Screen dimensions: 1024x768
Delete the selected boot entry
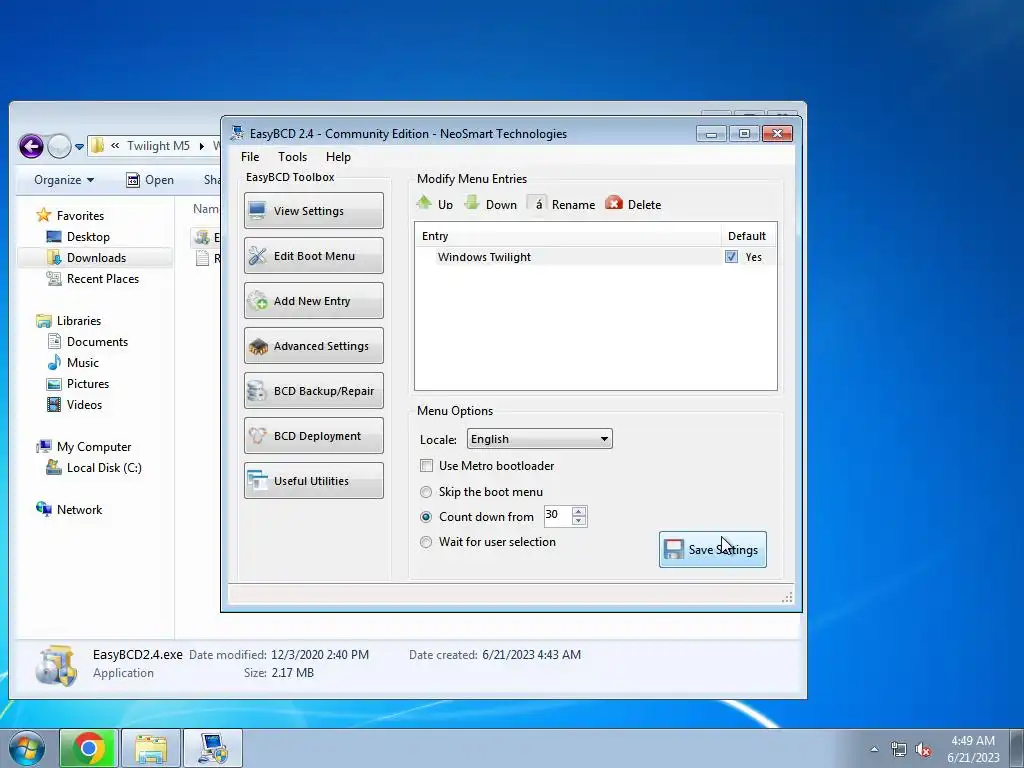[633, 204]
